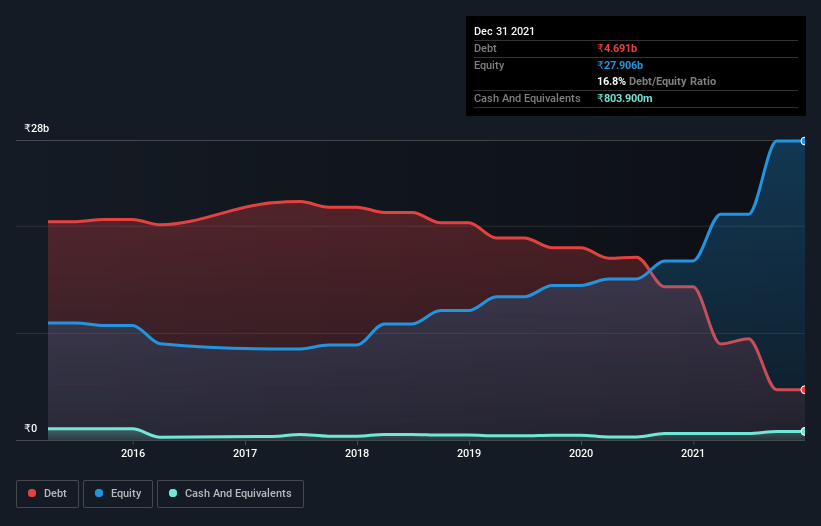Viewport: 821px width, 526px height.
Task: Click the ₹27.906b equity value
Action: coord(620,65)
